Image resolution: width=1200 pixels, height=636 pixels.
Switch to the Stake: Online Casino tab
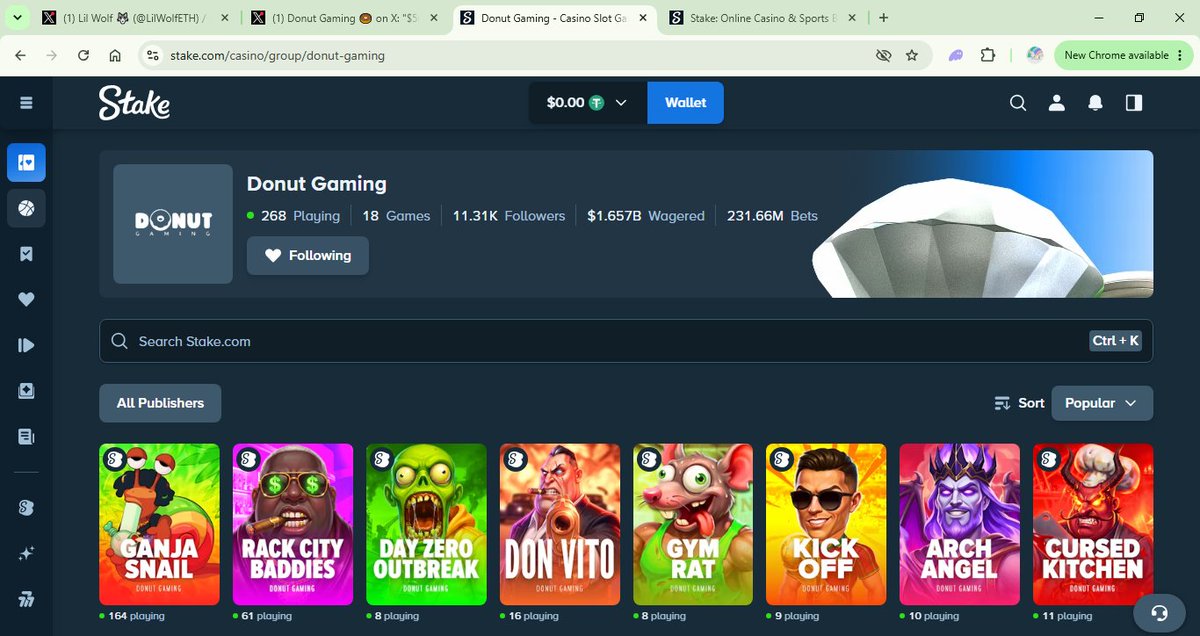click(763, 17)
